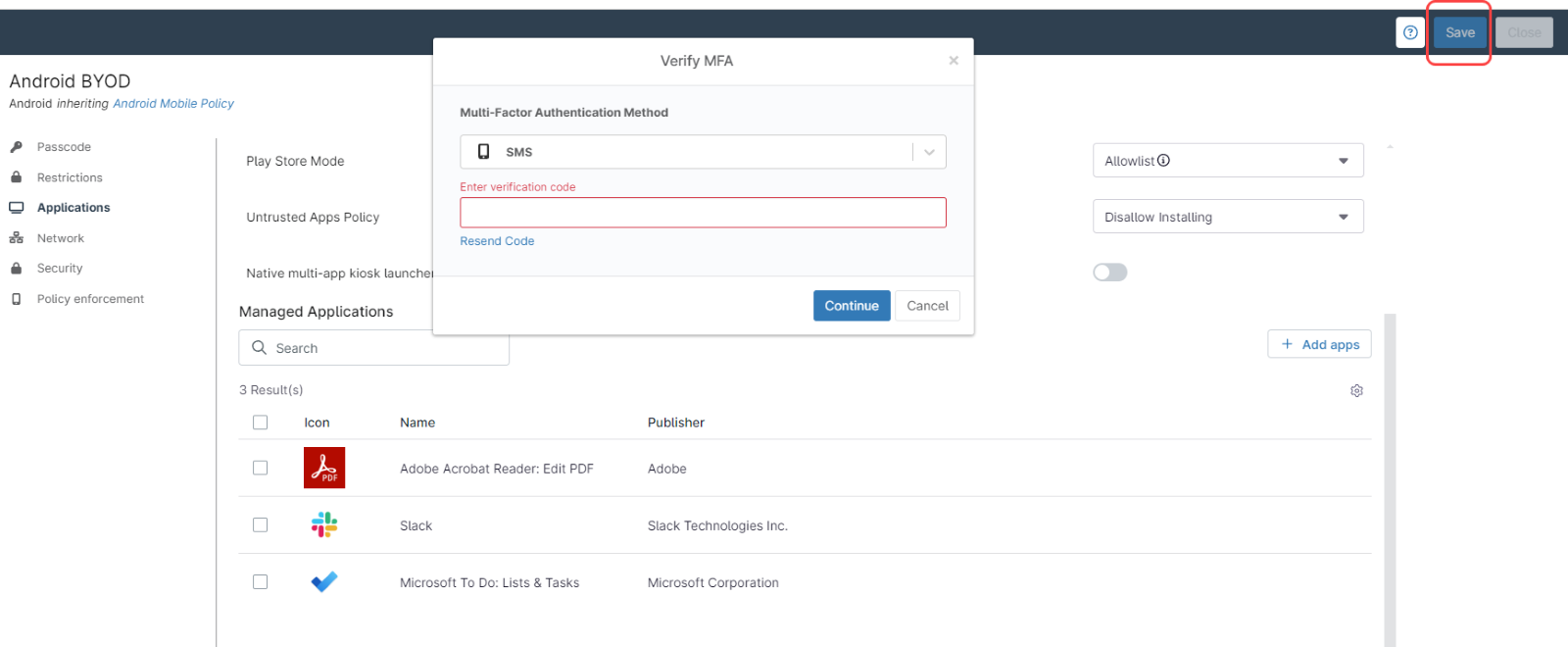Click the Adobe publisher cell
The image size is (1568, 647).
tap(667, 469)
